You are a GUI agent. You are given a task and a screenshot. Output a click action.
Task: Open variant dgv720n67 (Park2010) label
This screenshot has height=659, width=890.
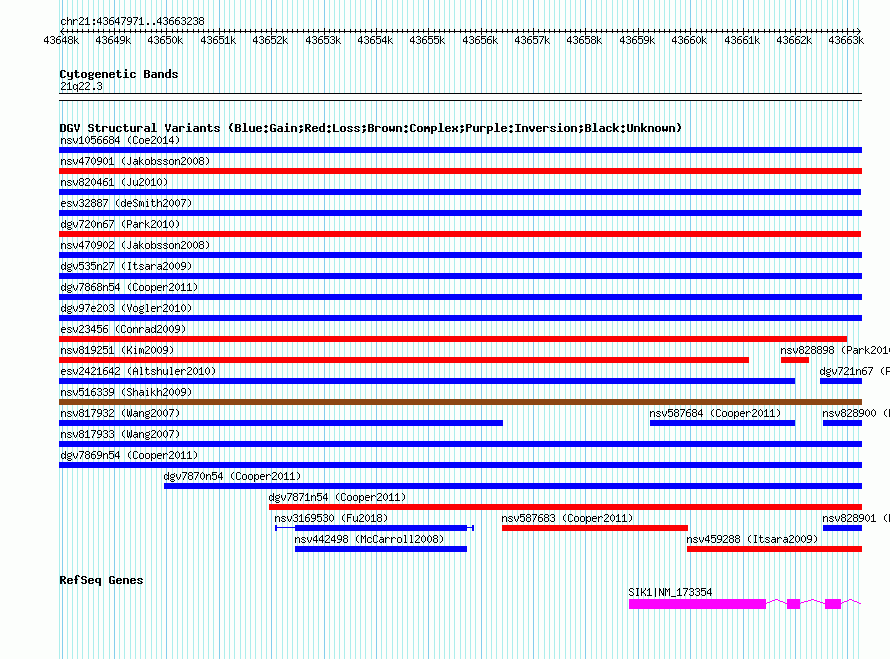click(120, 224)
